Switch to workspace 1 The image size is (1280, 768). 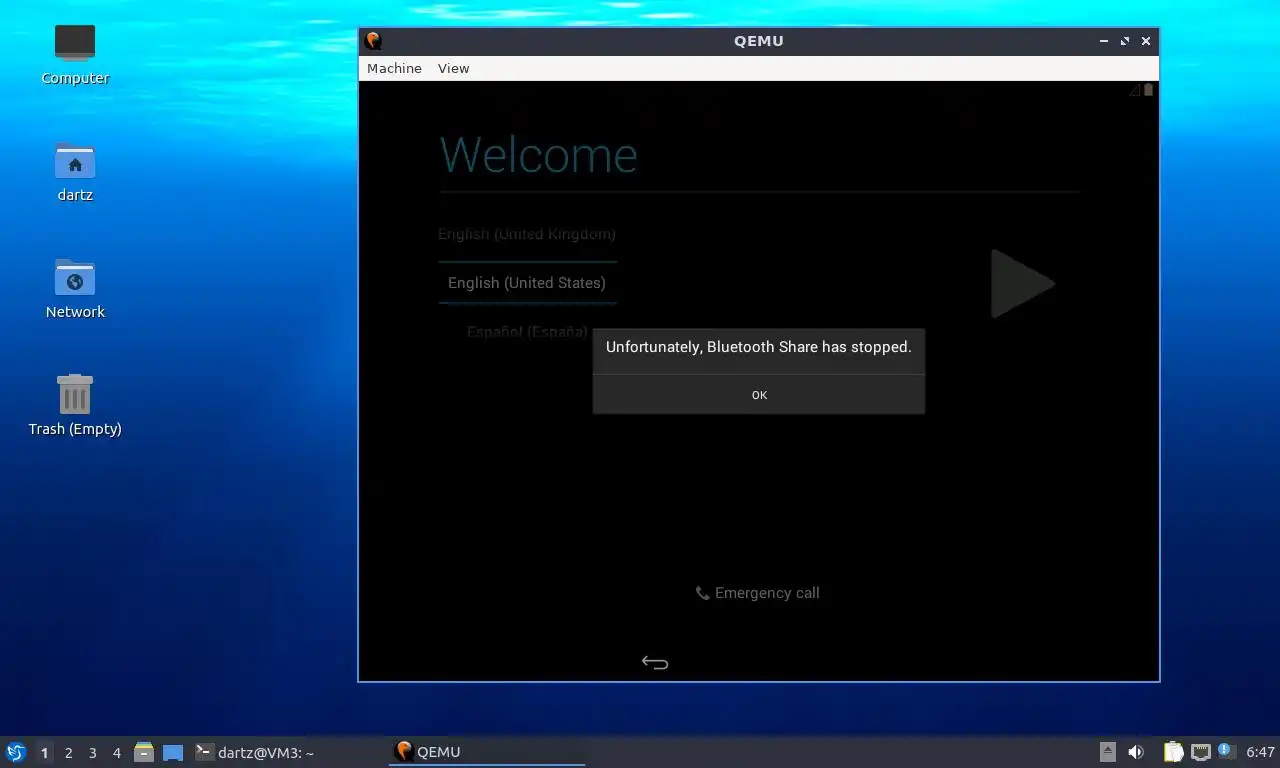[44, 753]
